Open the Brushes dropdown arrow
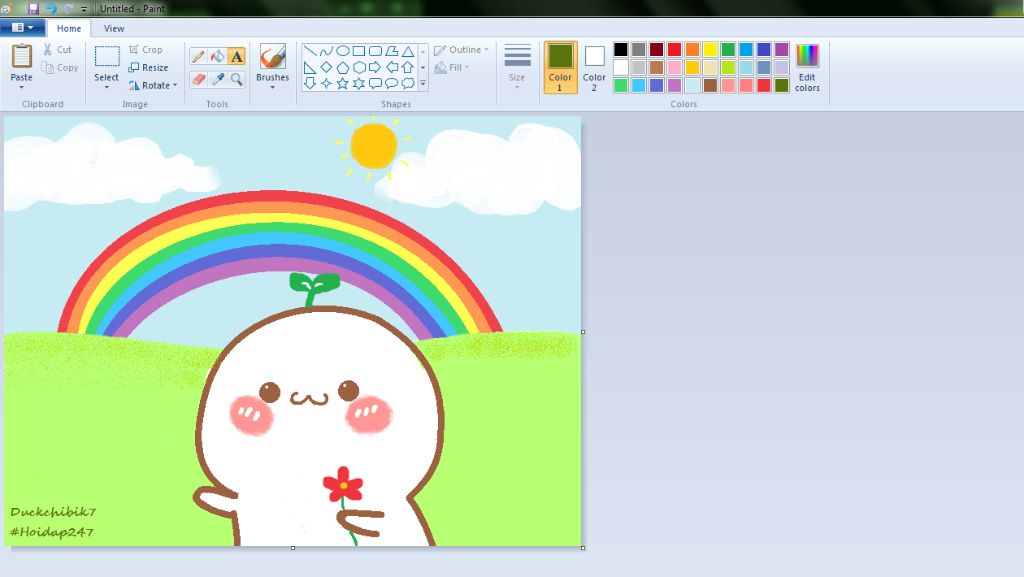The image size is (1024, 577). tap(272, 87)
